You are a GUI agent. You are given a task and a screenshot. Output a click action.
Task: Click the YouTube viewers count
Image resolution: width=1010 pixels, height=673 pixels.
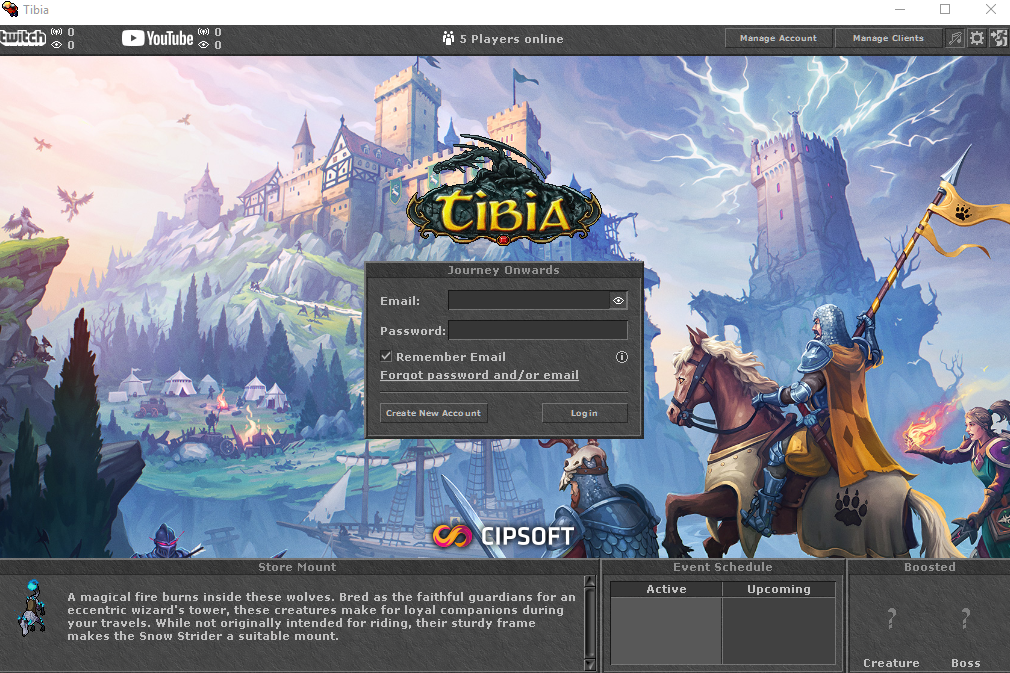218,45
